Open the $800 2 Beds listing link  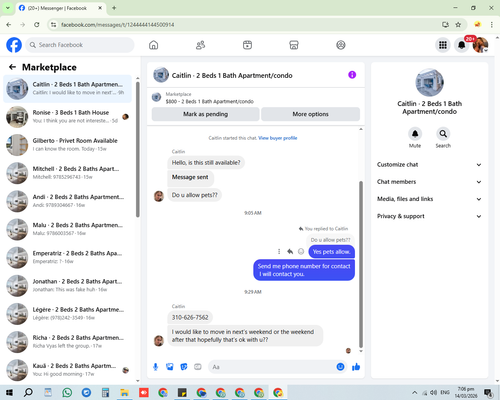click(x=210, y=101)
